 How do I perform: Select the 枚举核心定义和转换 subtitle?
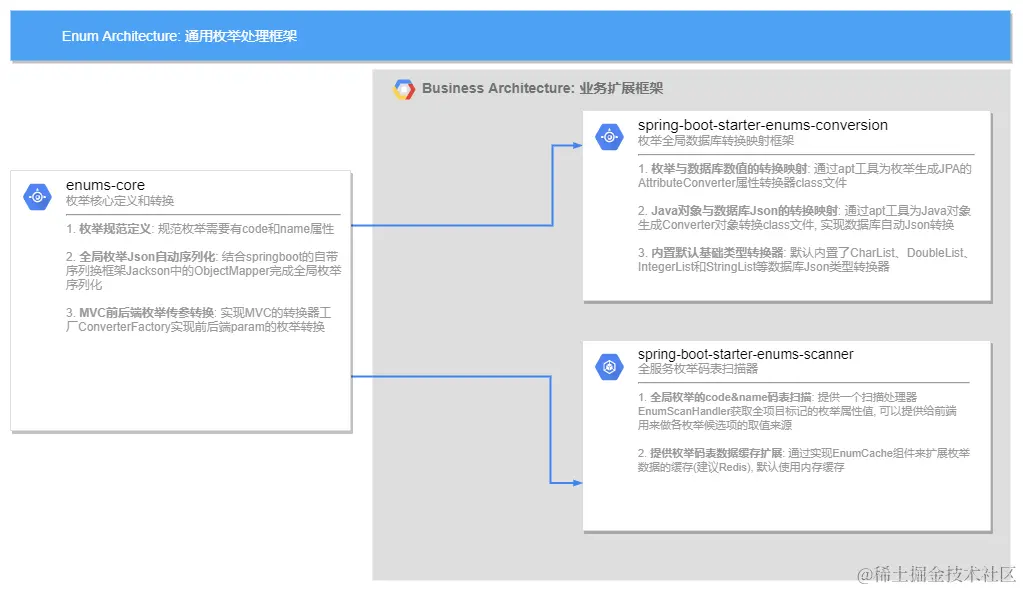[x=120, y=201]
